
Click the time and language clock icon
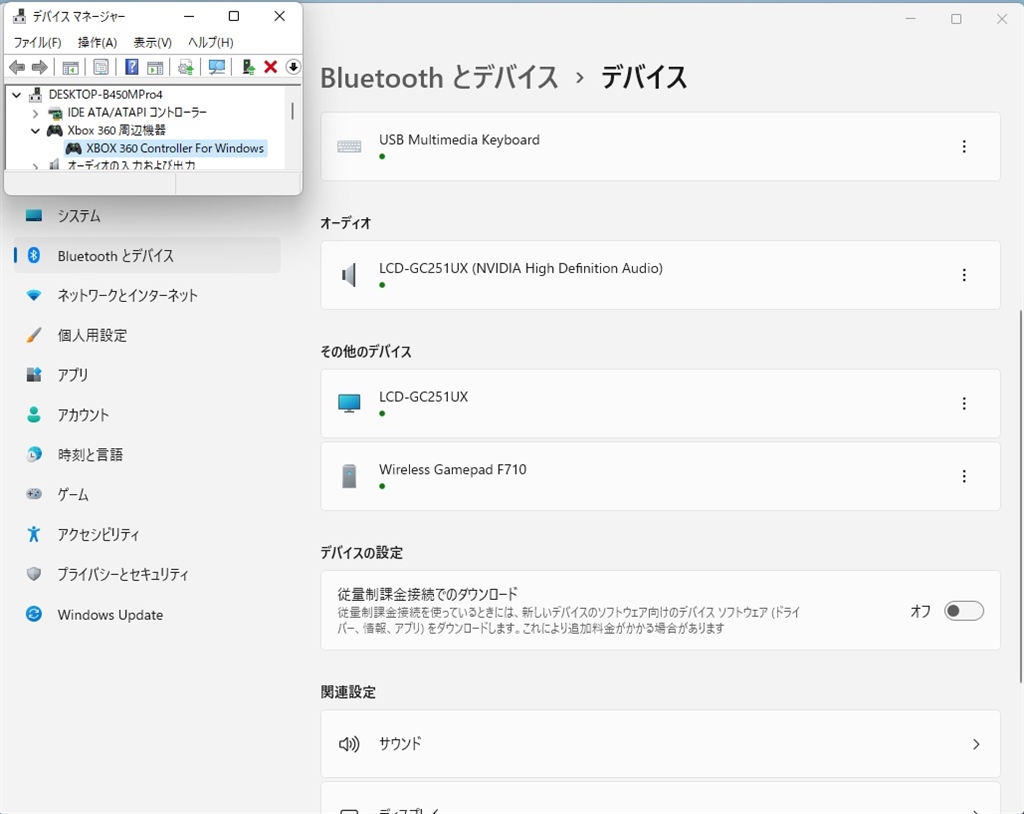point(34,454)
